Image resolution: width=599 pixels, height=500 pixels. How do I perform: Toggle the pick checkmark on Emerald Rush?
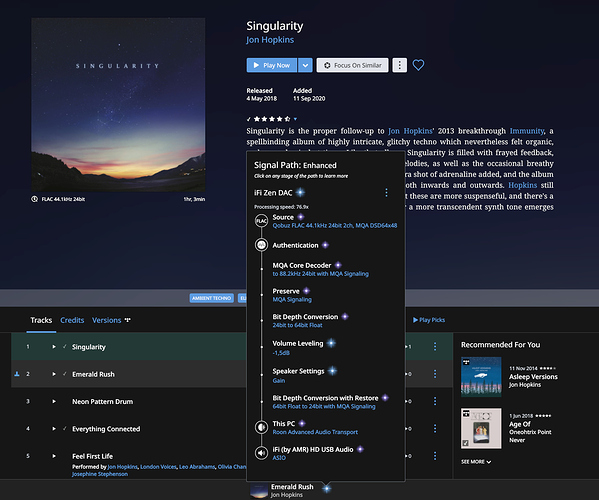65,374
